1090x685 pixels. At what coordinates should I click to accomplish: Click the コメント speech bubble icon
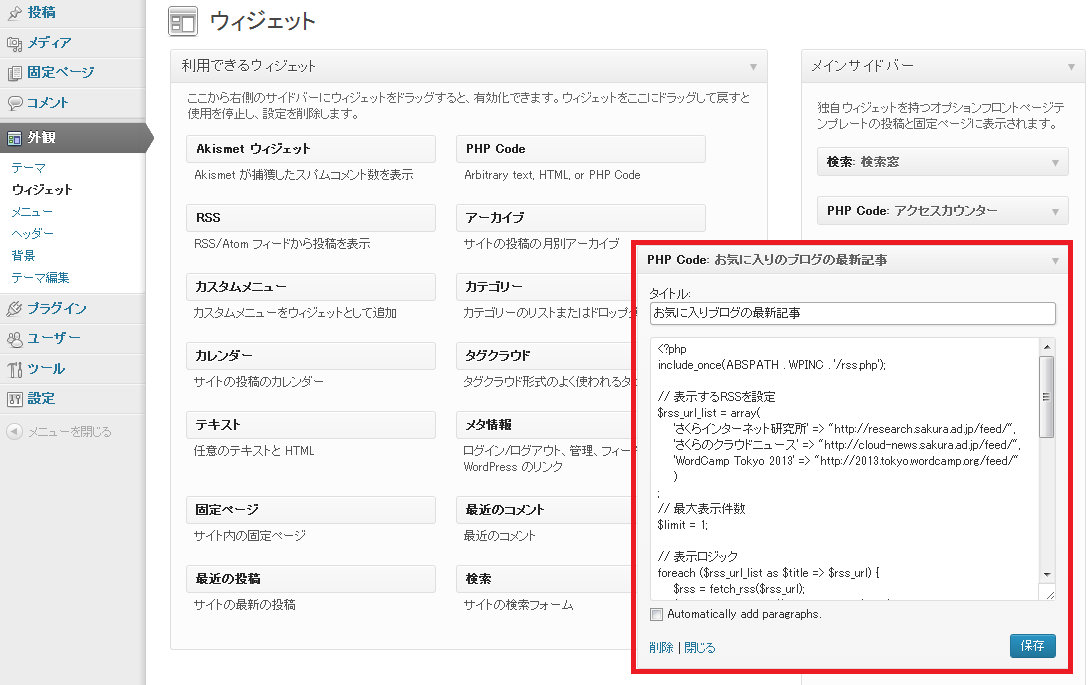click(x=14, y=103)
